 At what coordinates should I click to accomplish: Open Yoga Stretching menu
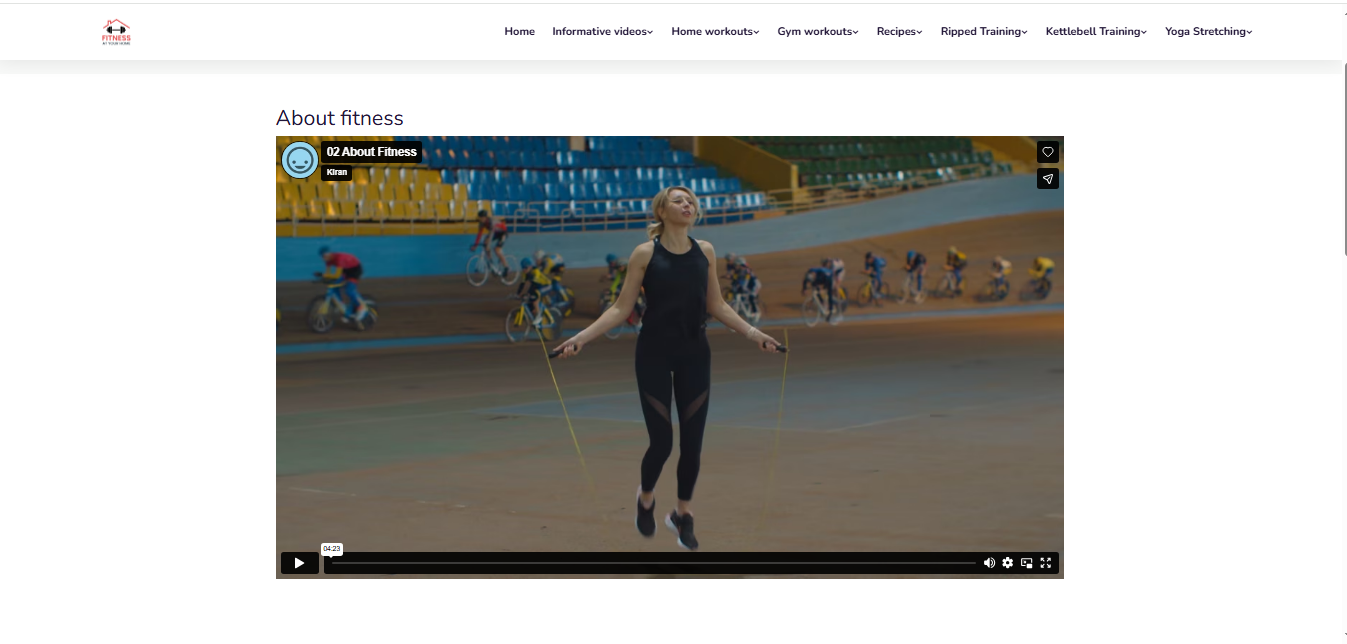[1208, 32]
